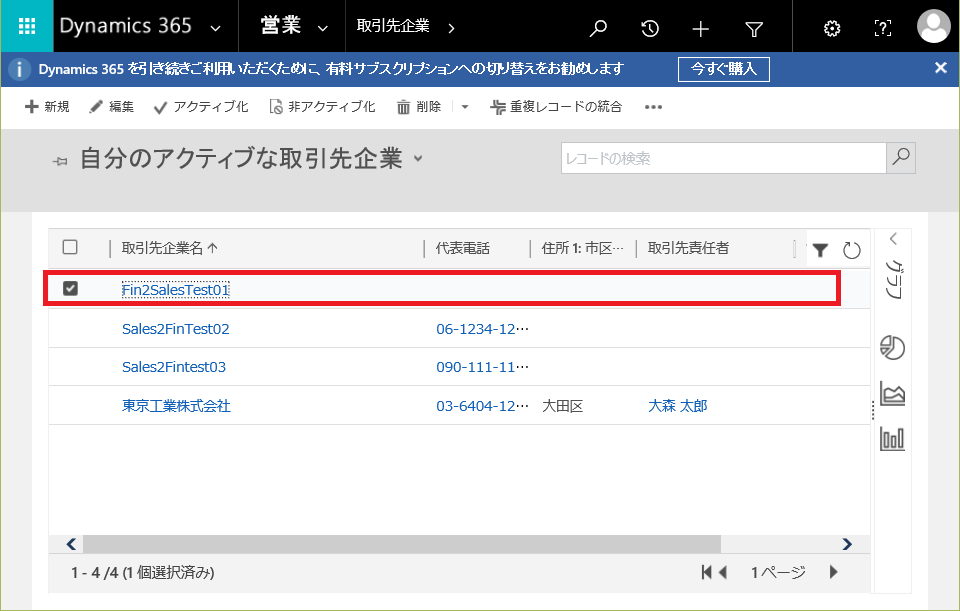The width and height of the screenshot is (960, 611).
Task: Open more commands ellipsis
Action: click(x=653, y=107)
